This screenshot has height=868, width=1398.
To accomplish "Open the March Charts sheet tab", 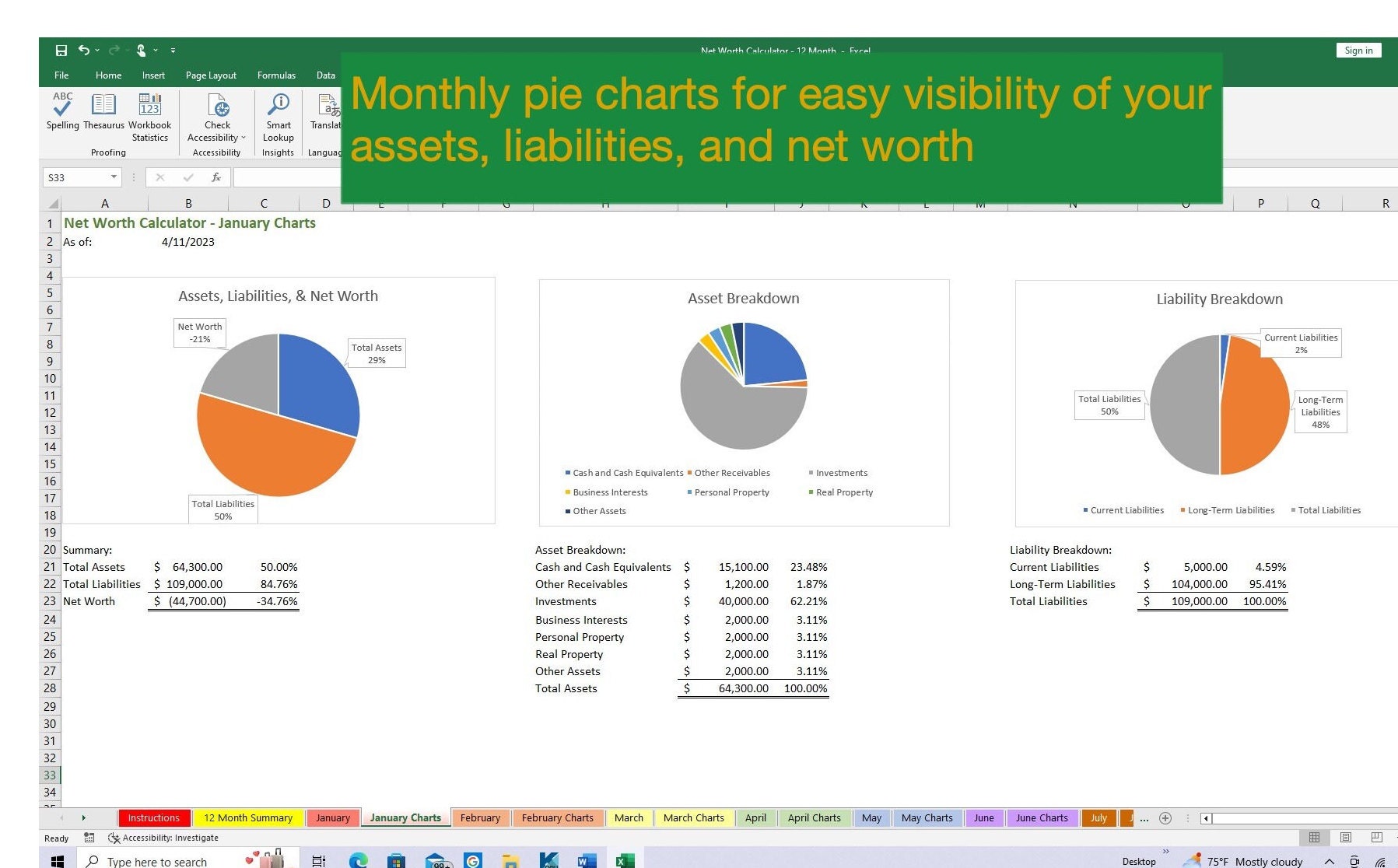I will click(x=693, y=818).
